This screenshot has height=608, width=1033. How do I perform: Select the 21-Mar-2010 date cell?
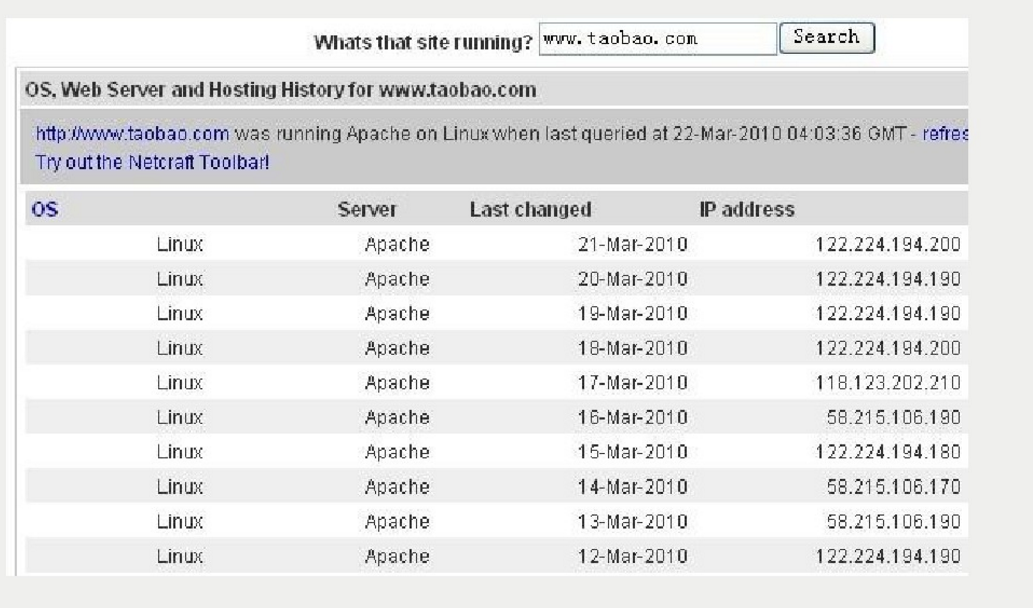[x=632, y=244]
